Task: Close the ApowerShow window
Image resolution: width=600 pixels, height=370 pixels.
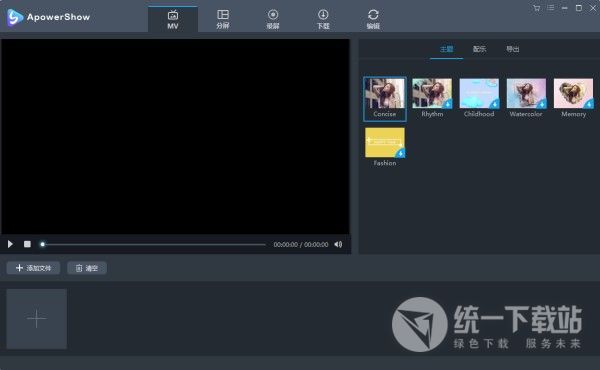Action: (x=593, y=8)
